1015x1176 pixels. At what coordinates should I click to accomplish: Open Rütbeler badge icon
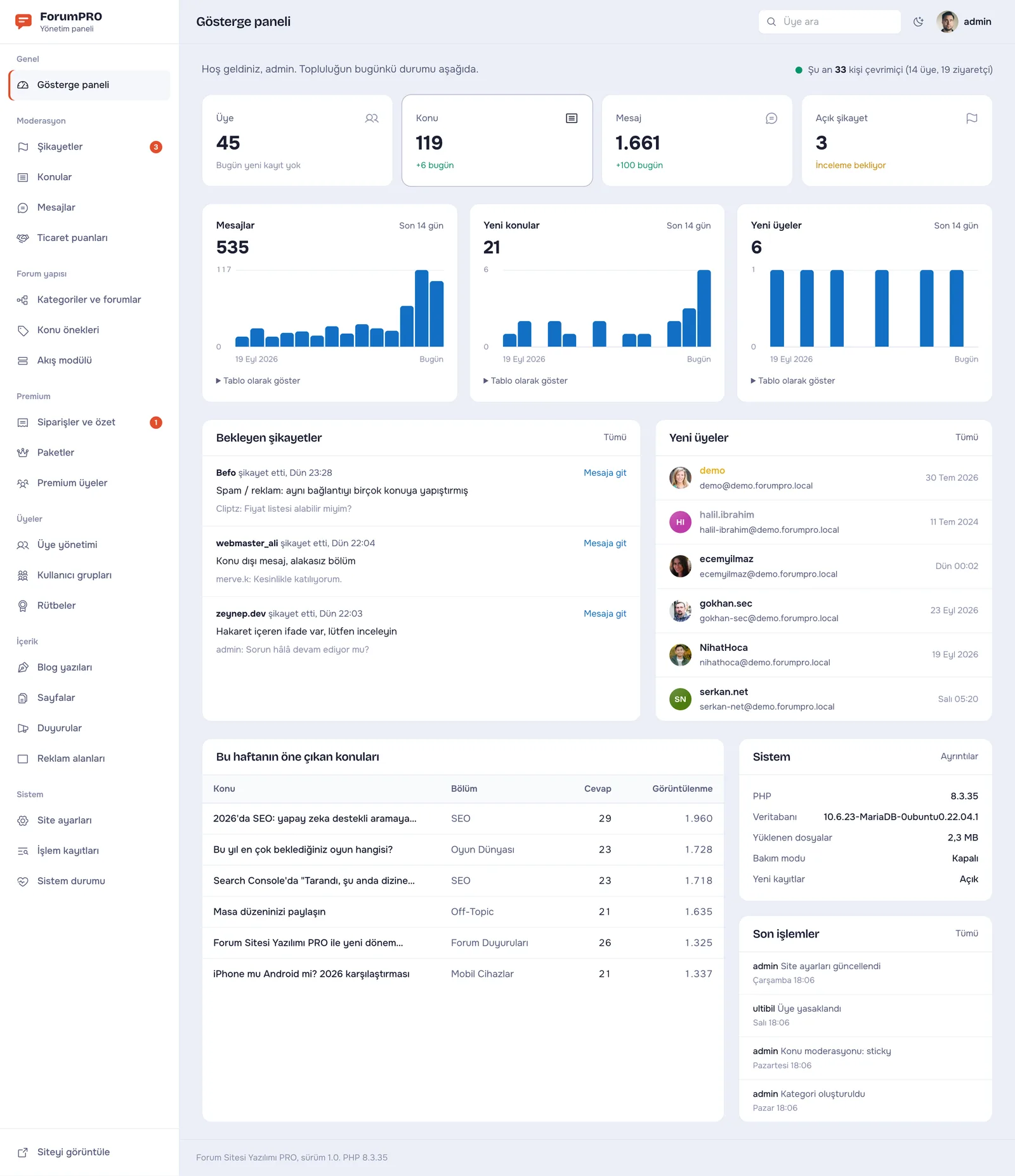(23, 606)
